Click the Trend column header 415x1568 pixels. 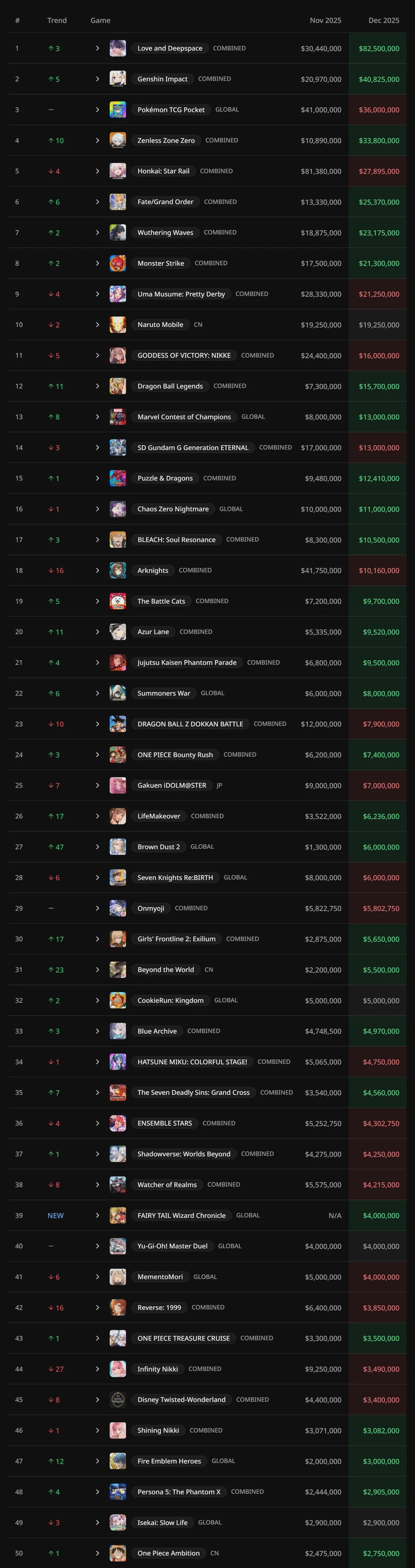point(57,21)
